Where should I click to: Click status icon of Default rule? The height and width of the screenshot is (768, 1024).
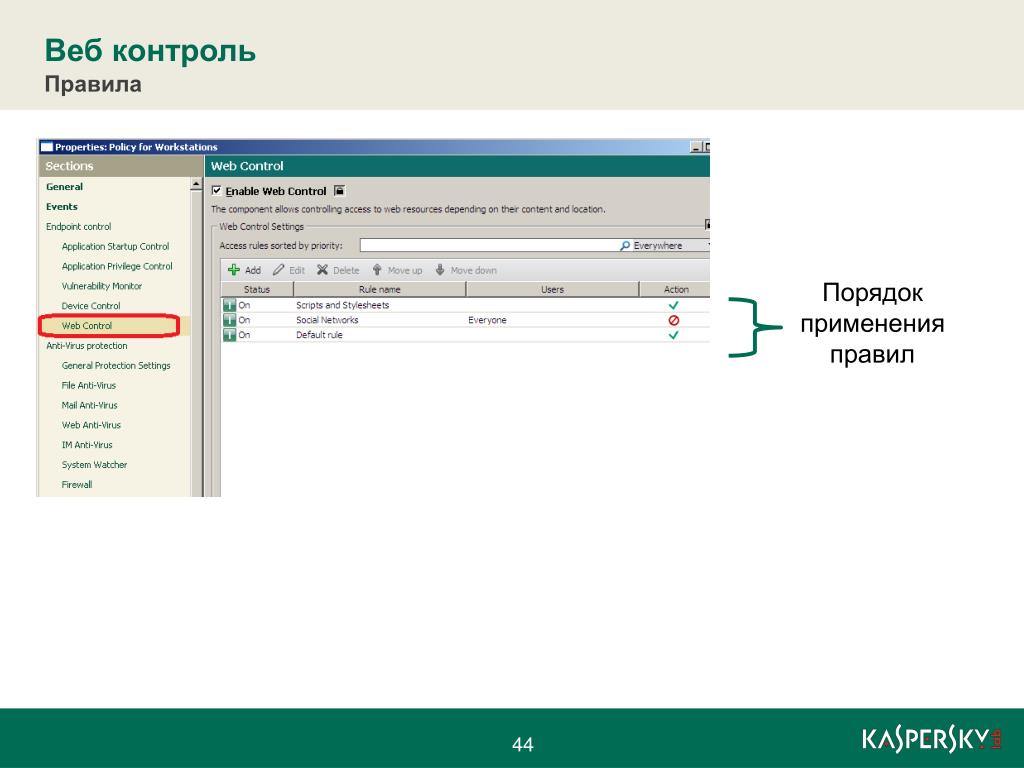(229, 335)
